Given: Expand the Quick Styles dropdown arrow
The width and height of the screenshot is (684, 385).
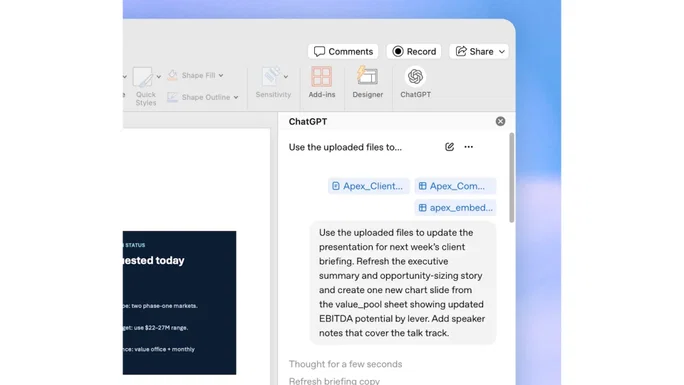Looking at the screenshot, I should click(x=159, y=77).
